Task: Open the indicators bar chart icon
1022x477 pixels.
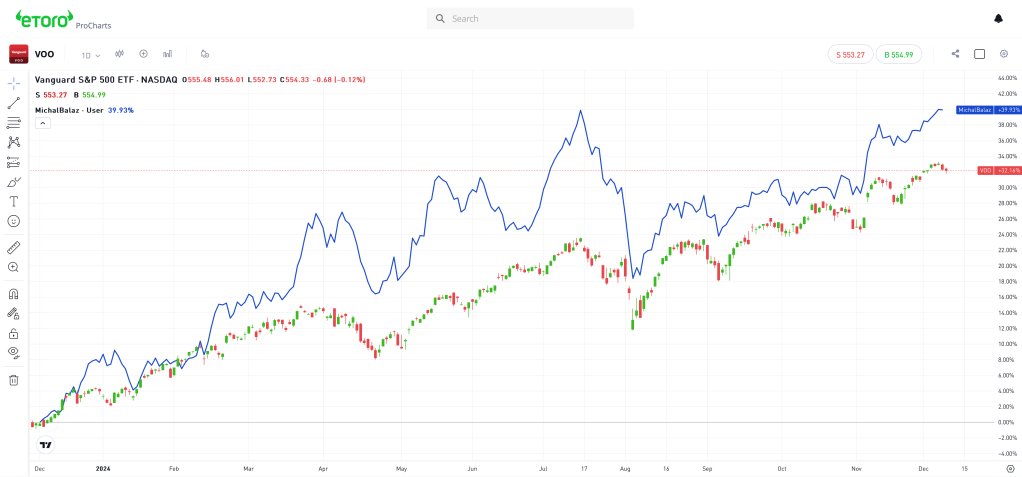Action: 168,54
